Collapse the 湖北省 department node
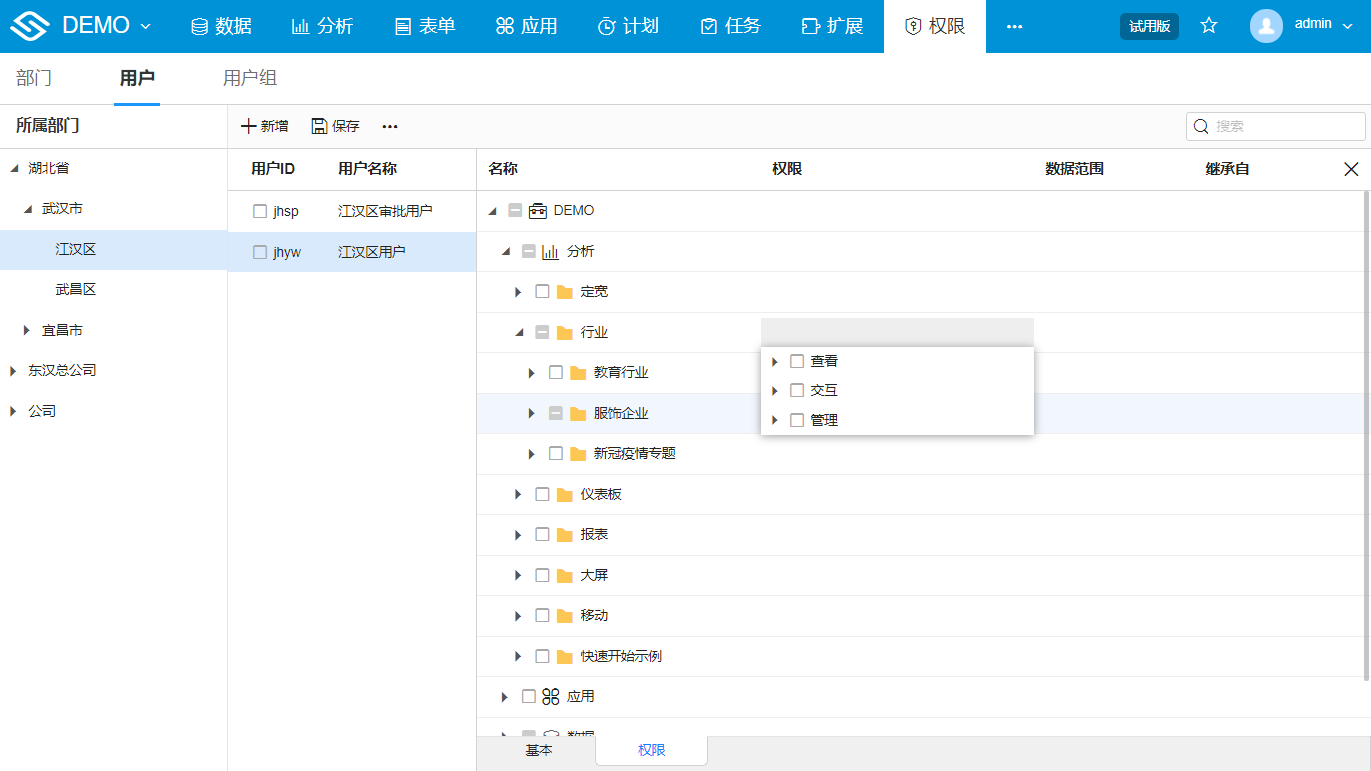The image size is (1371, 771). click(14, 169)
